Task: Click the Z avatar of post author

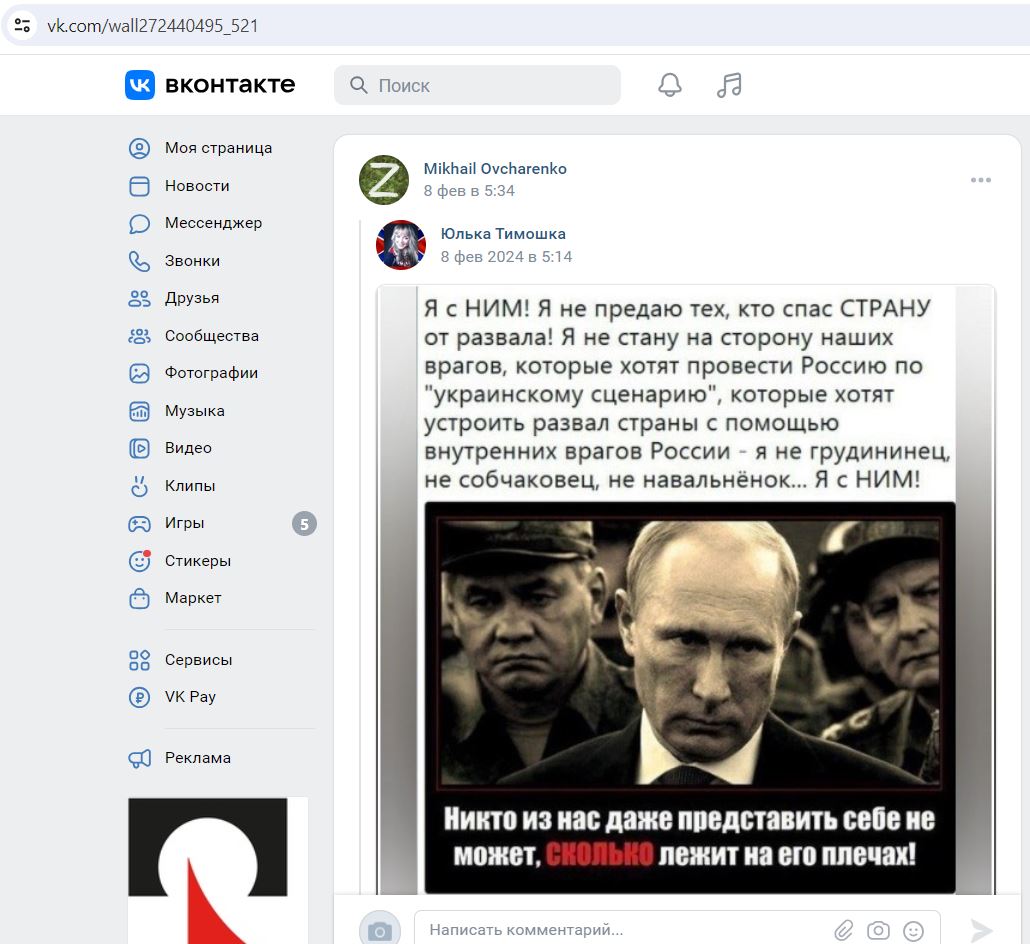Action: click(x=384, y=179)
